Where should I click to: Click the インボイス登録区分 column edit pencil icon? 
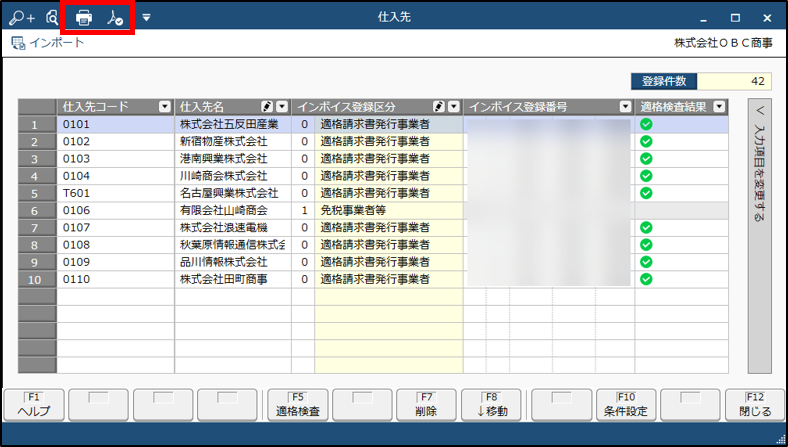point(439,107)
